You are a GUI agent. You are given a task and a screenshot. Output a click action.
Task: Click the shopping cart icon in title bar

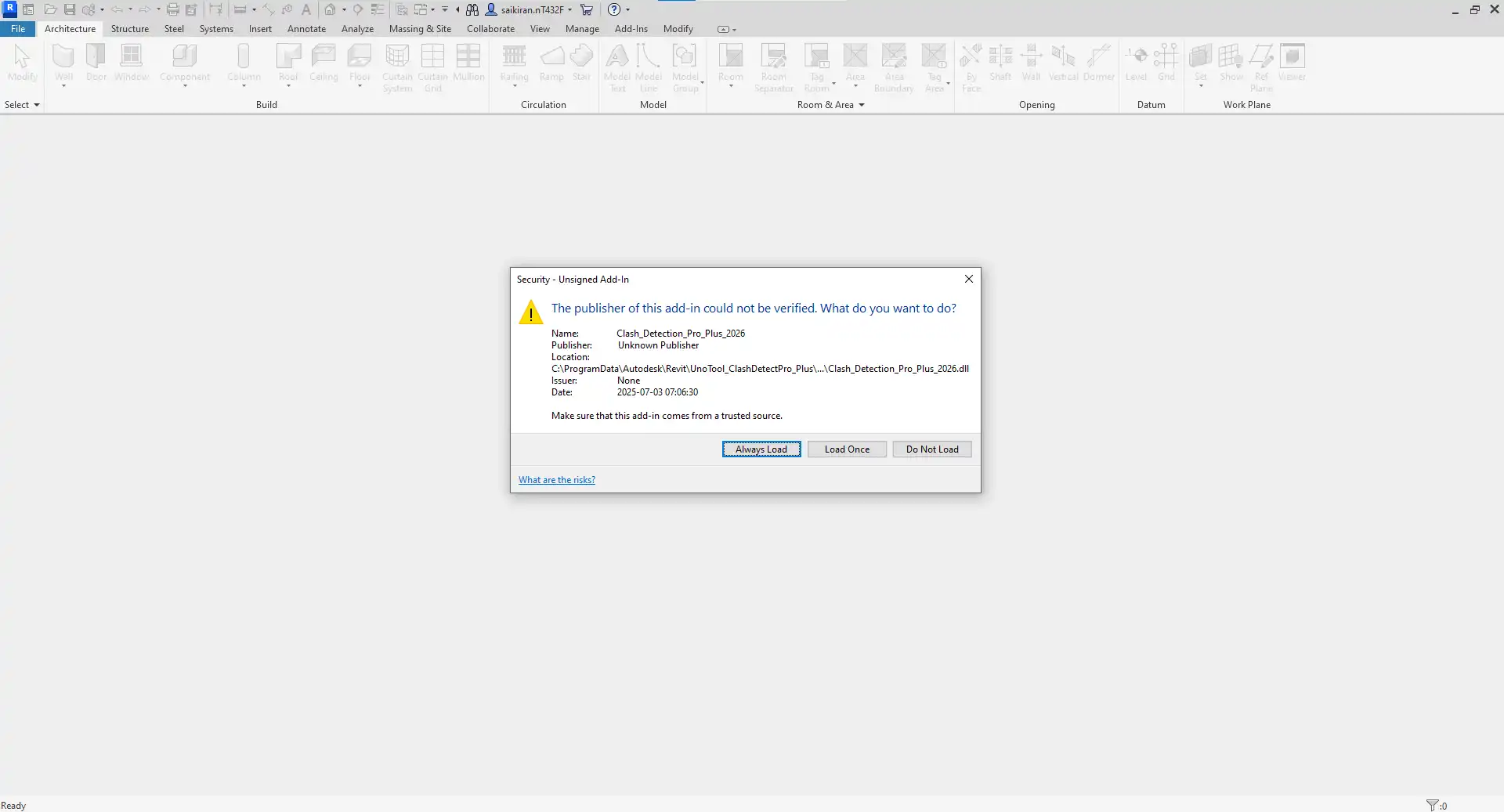(x=586, y=9)
